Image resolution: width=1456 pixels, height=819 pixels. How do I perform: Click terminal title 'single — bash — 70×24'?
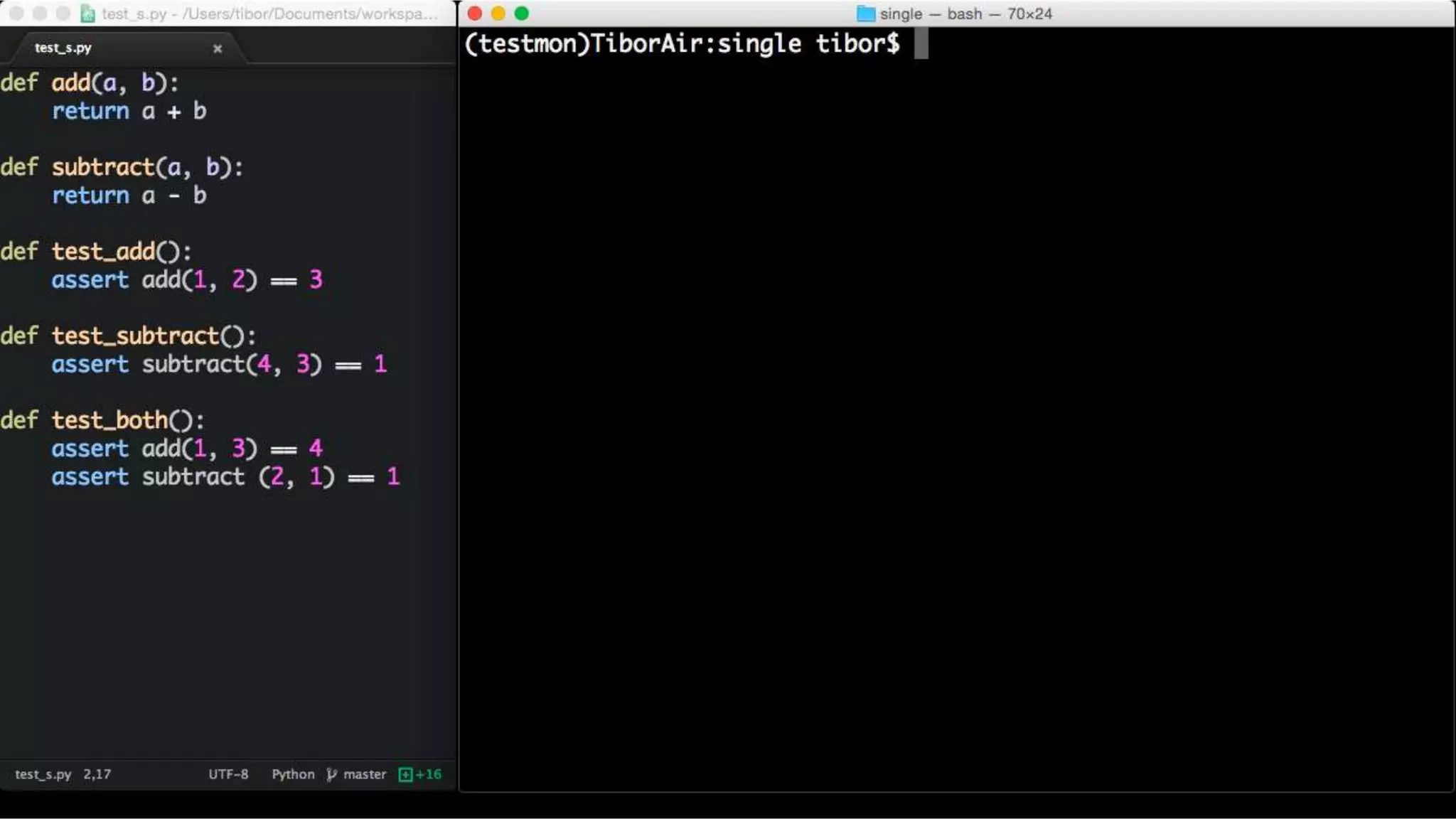coord(965,14)
